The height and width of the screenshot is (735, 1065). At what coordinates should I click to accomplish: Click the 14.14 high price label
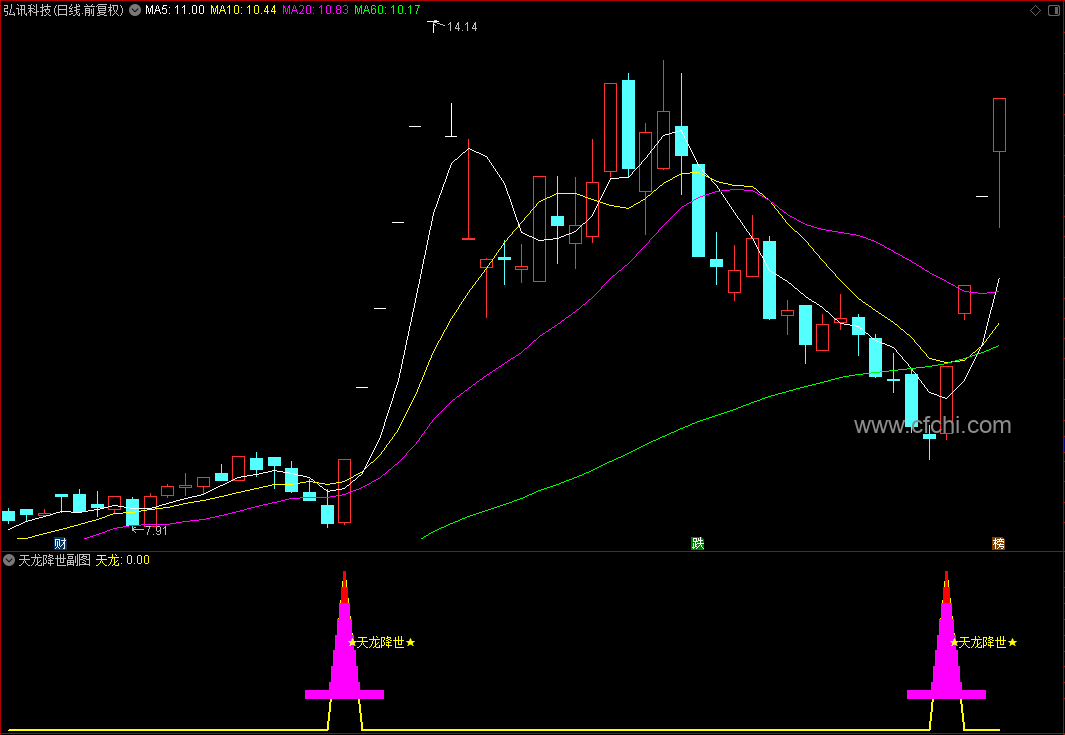pyautogui.click(x=462, y=27)
